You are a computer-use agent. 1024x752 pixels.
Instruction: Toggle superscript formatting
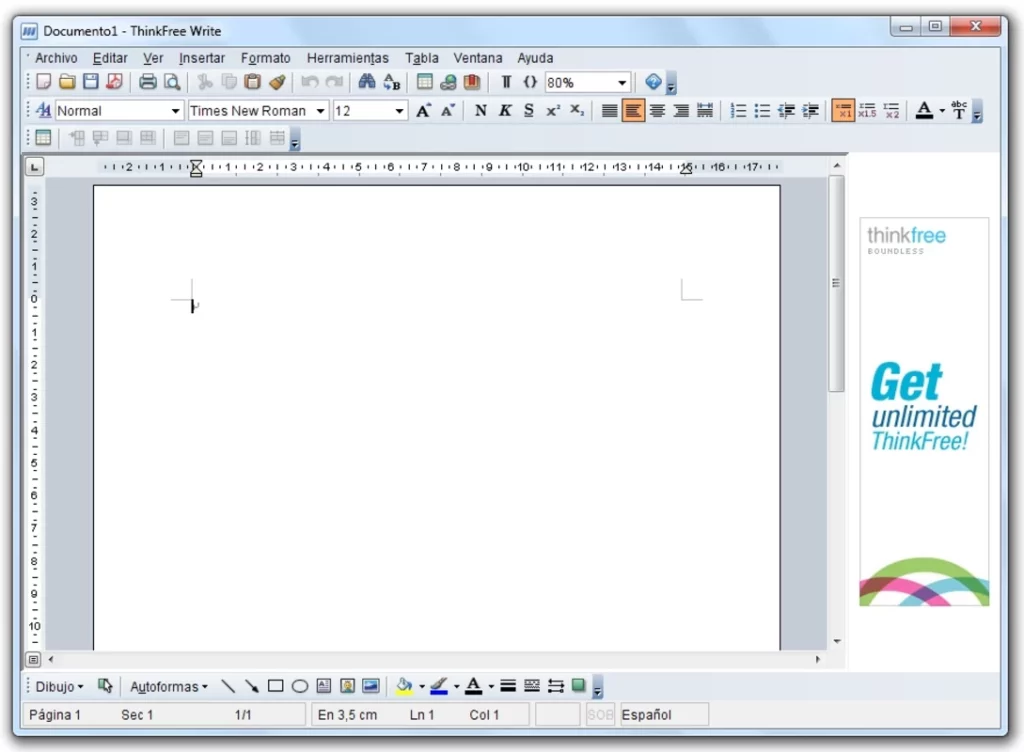tap(552, 111)
